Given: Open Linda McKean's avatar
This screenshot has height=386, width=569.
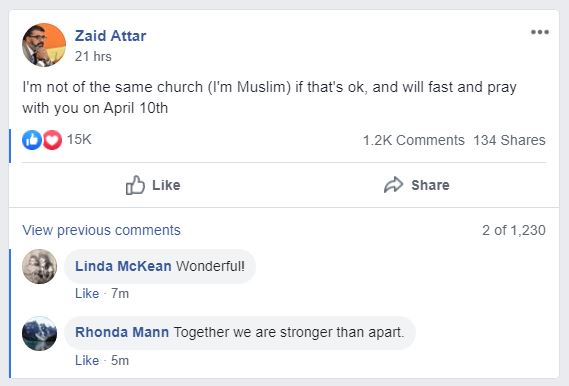Looking at the screenshot, I should [40, 266].
